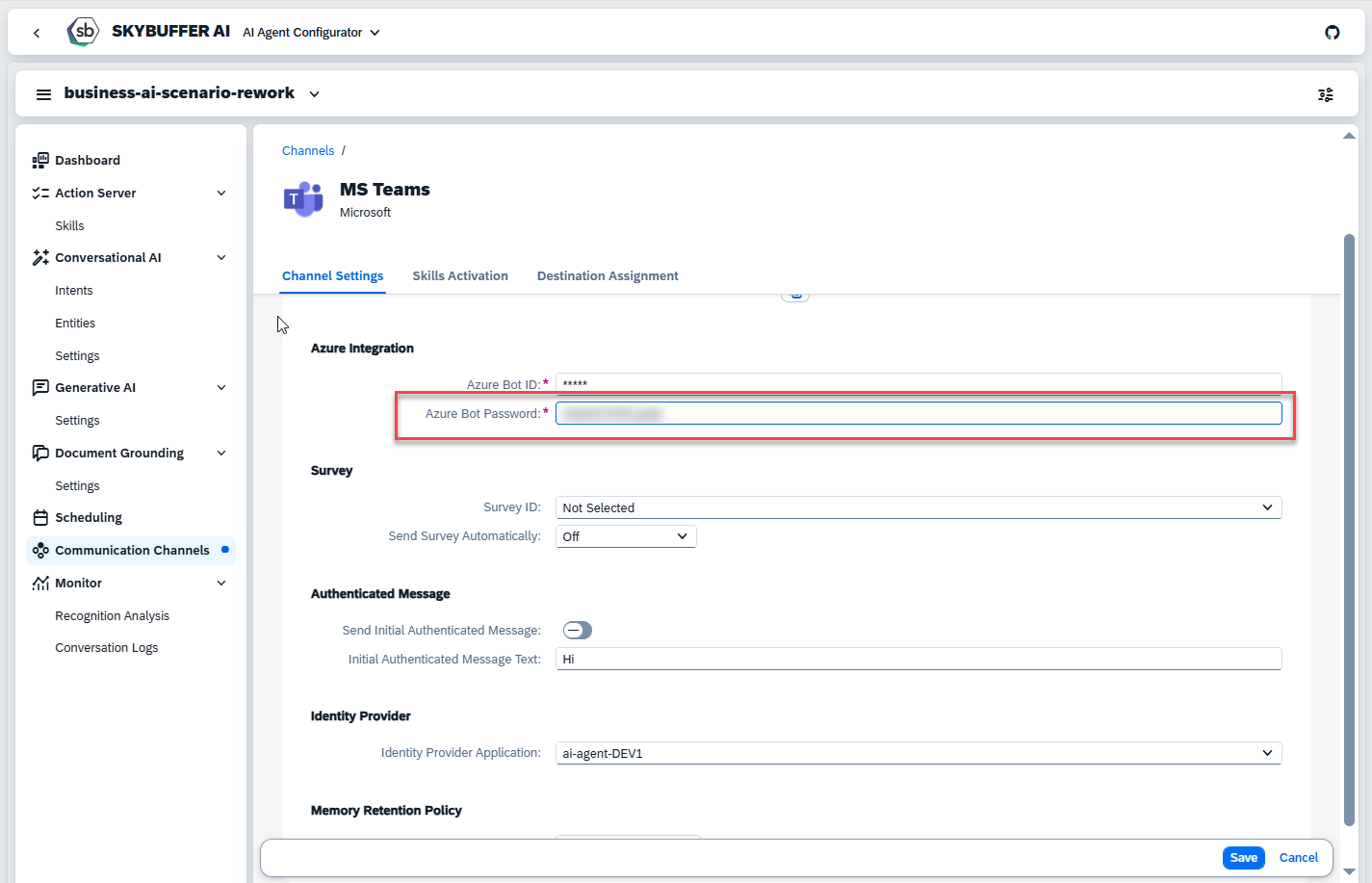Select the Channel Settings tab
Viewport: 1372px width, 883px height.
[332, 275]
